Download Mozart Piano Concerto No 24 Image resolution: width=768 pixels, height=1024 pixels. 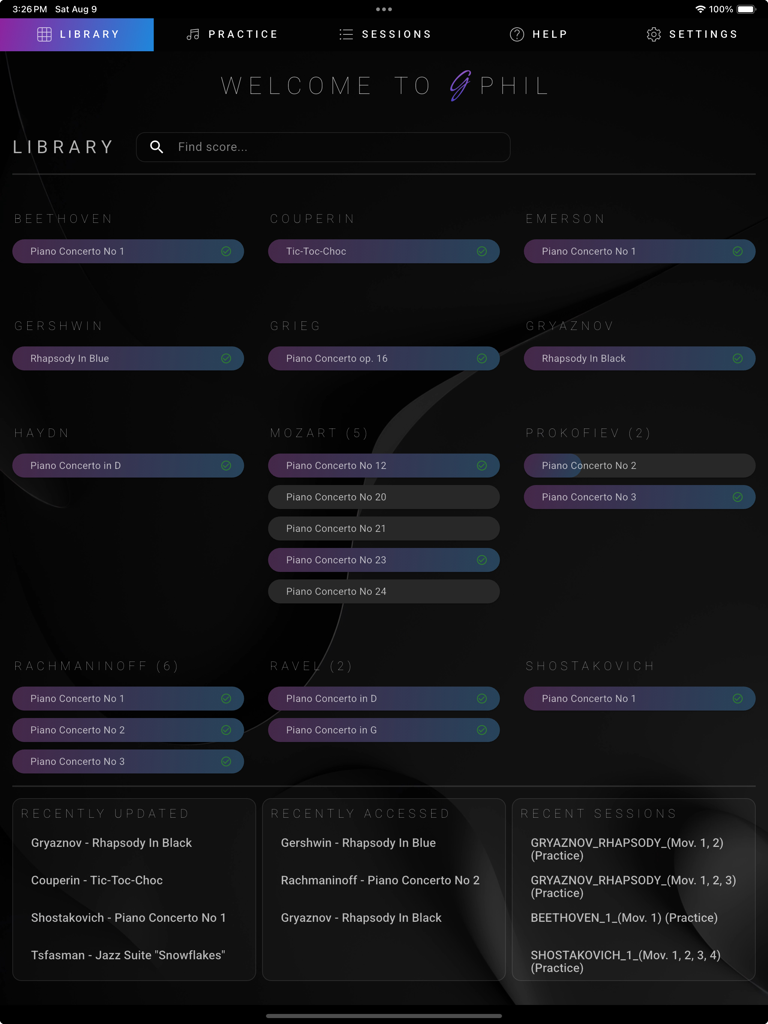coord(384,591)
